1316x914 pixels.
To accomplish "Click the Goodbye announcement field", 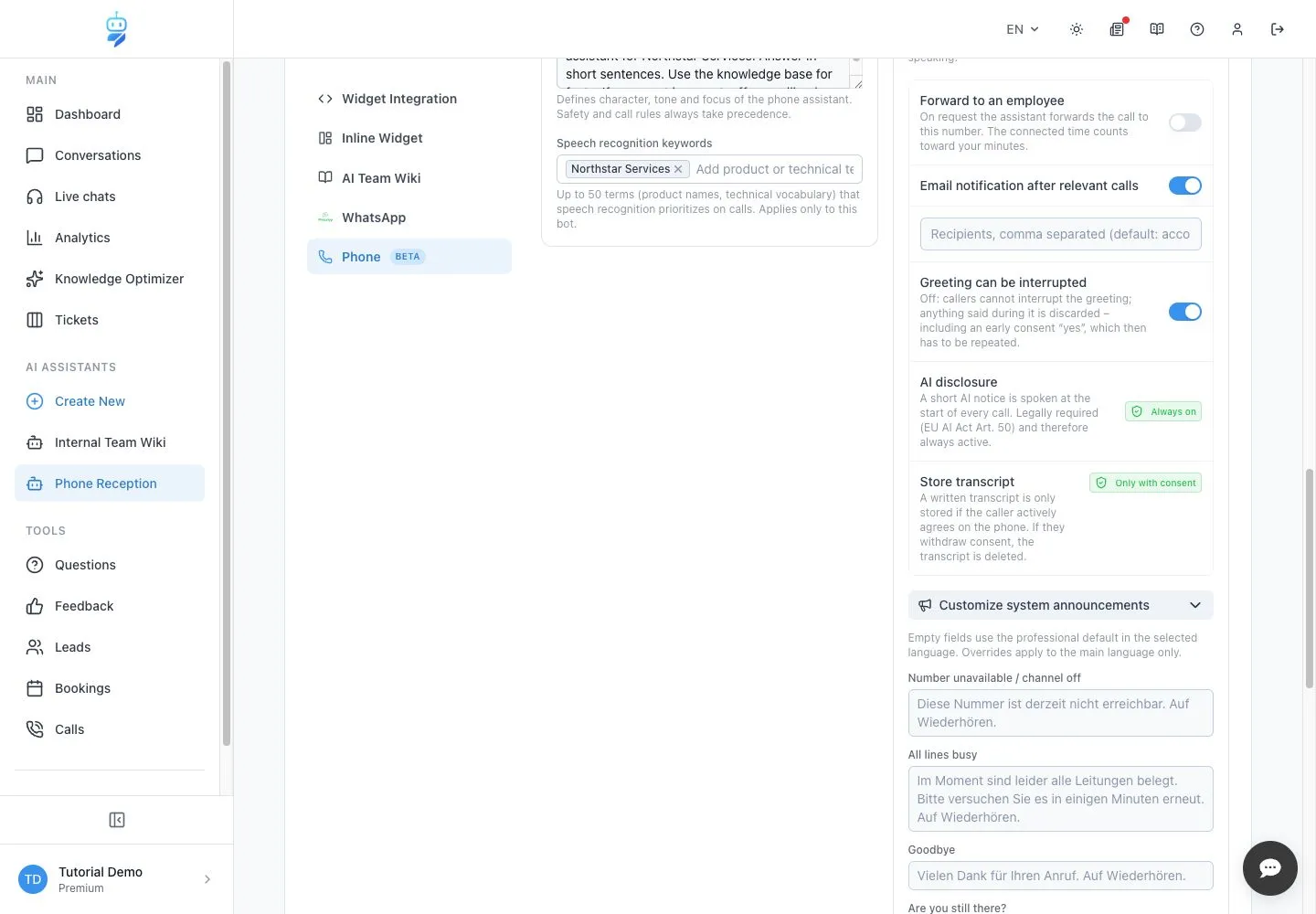I will (1060, 876).
